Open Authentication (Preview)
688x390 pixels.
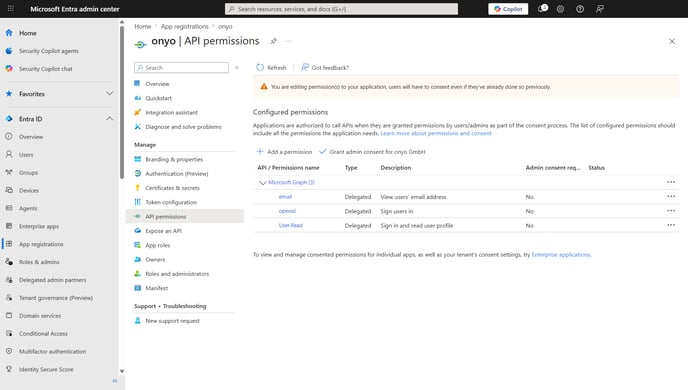[x=176, y=174]
